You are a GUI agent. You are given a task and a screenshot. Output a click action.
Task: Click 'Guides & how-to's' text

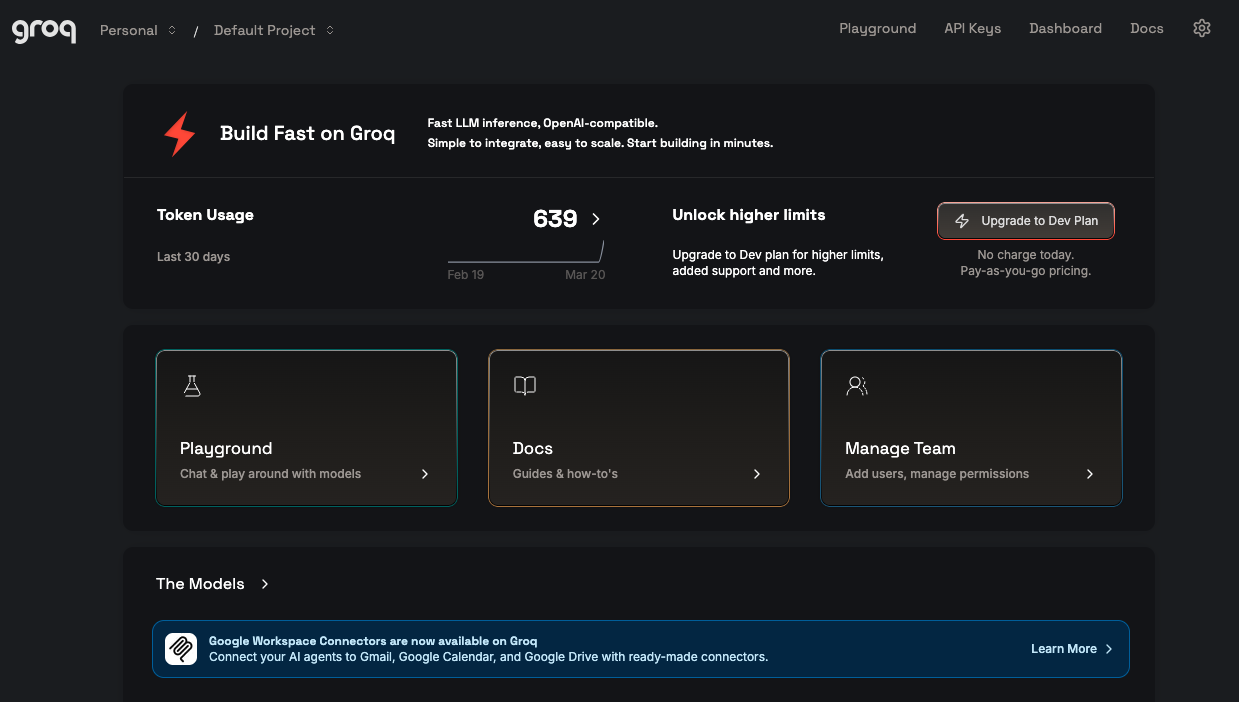point(565,474)
